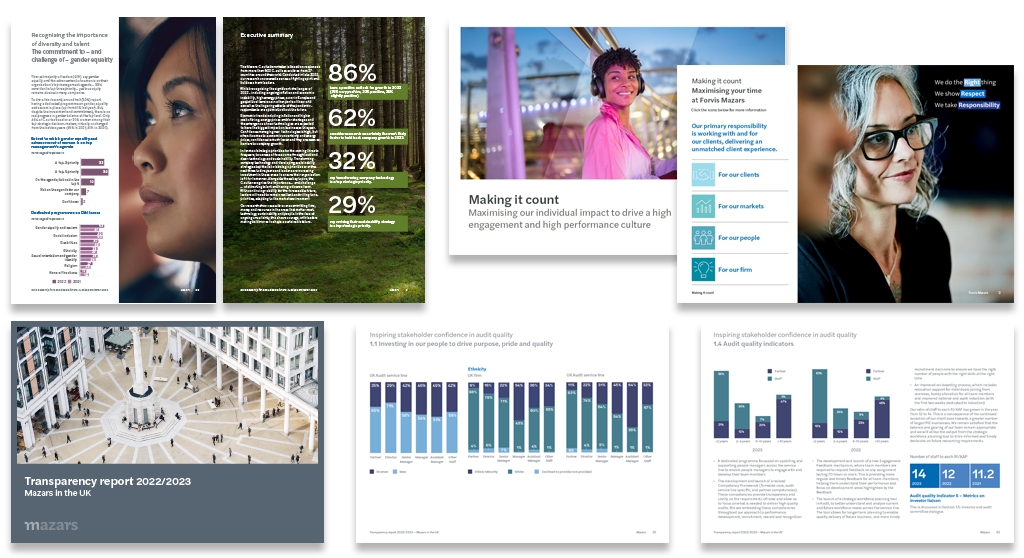Click the 62% statistic figure
Viewport: 1024px width, 558px height.
[x=352, y=120]
